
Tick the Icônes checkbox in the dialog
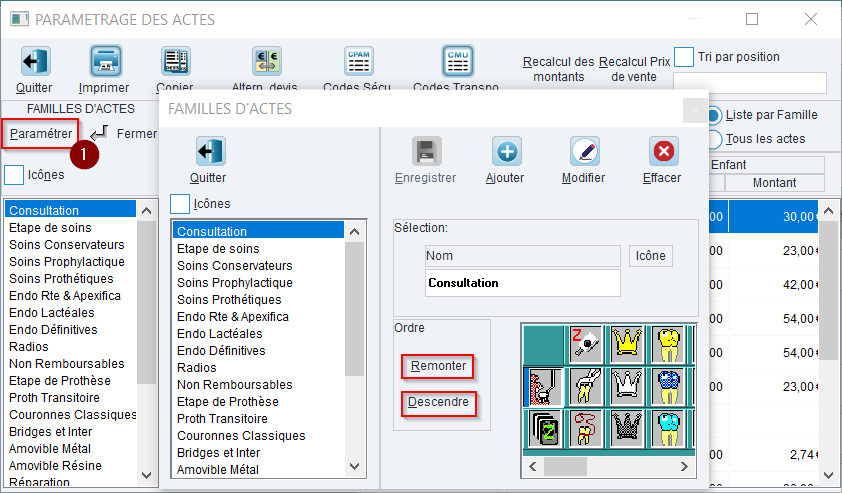180,204
